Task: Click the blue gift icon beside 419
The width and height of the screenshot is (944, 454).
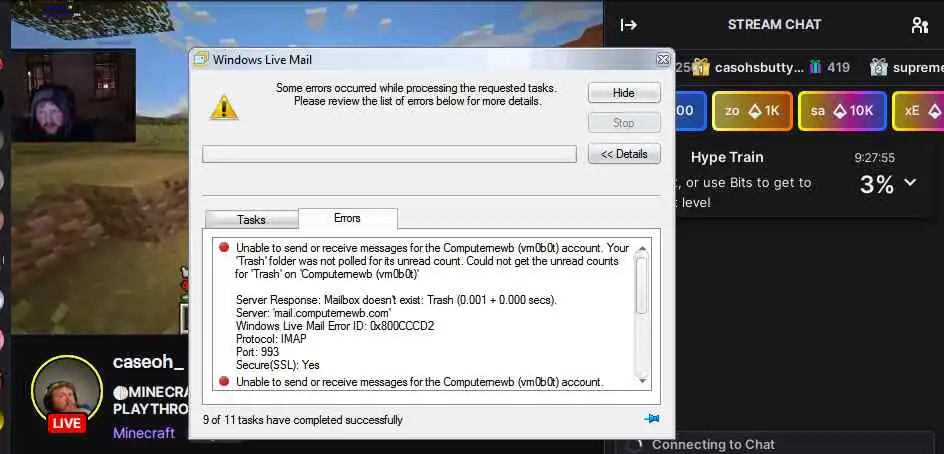Action: click(x=815, y=67)
